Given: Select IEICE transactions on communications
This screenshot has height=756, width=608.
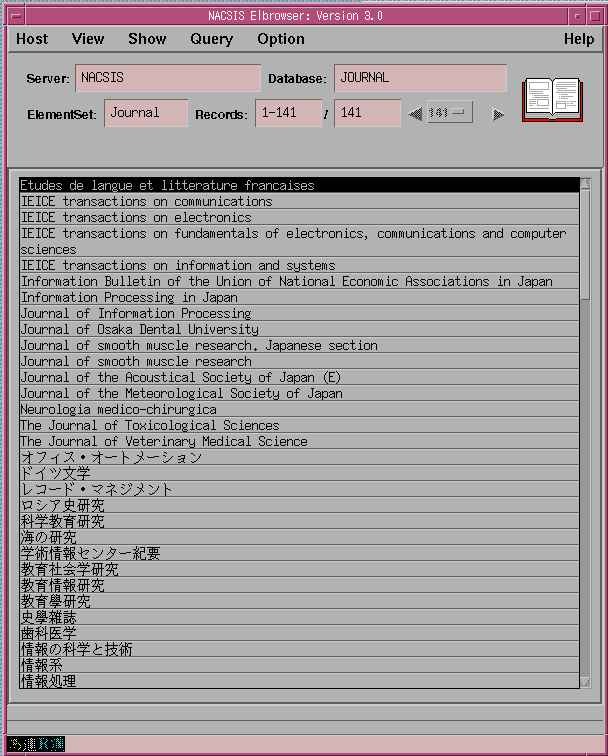Looking at the screenshot, I should click(x=299, y=201).
